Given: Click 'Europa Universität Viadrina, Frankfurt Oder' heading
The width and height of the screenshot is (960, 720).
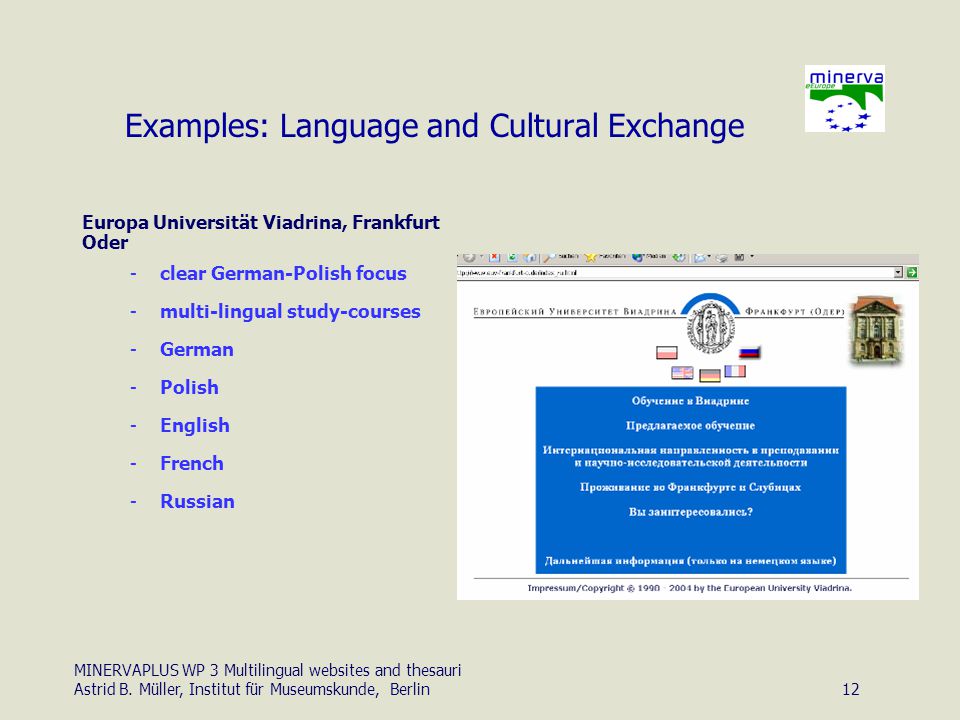Looking at the screenshot, I should (261, 232).
